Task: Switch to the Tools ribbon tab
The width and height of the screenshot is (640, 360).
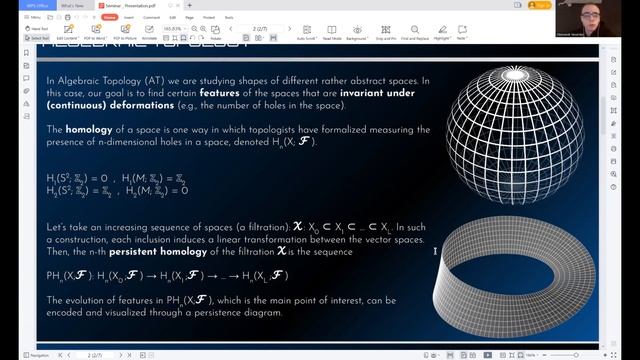Action: [x=229, y=18]
